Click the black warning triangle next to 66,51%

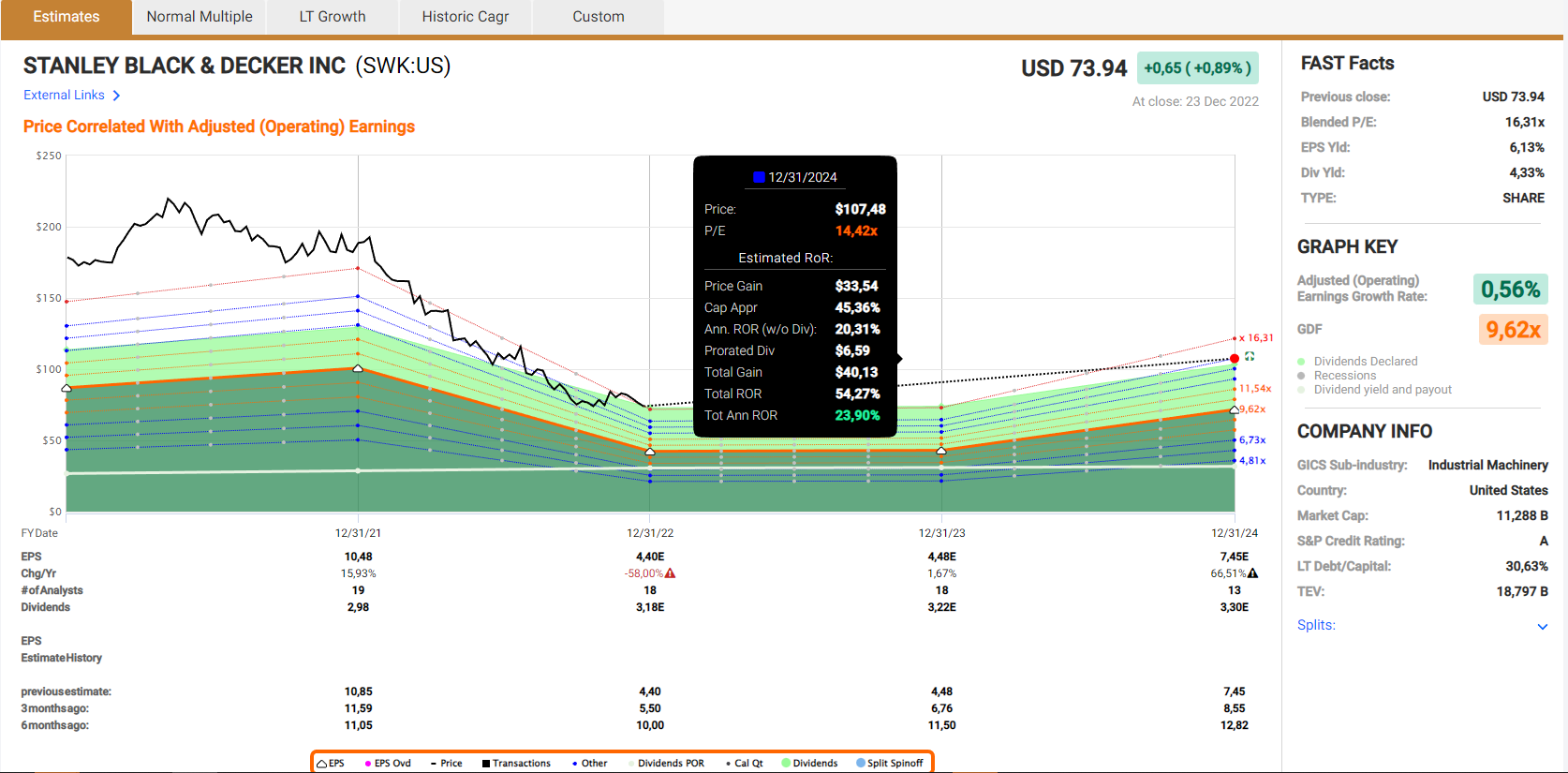coord(1253,573)
